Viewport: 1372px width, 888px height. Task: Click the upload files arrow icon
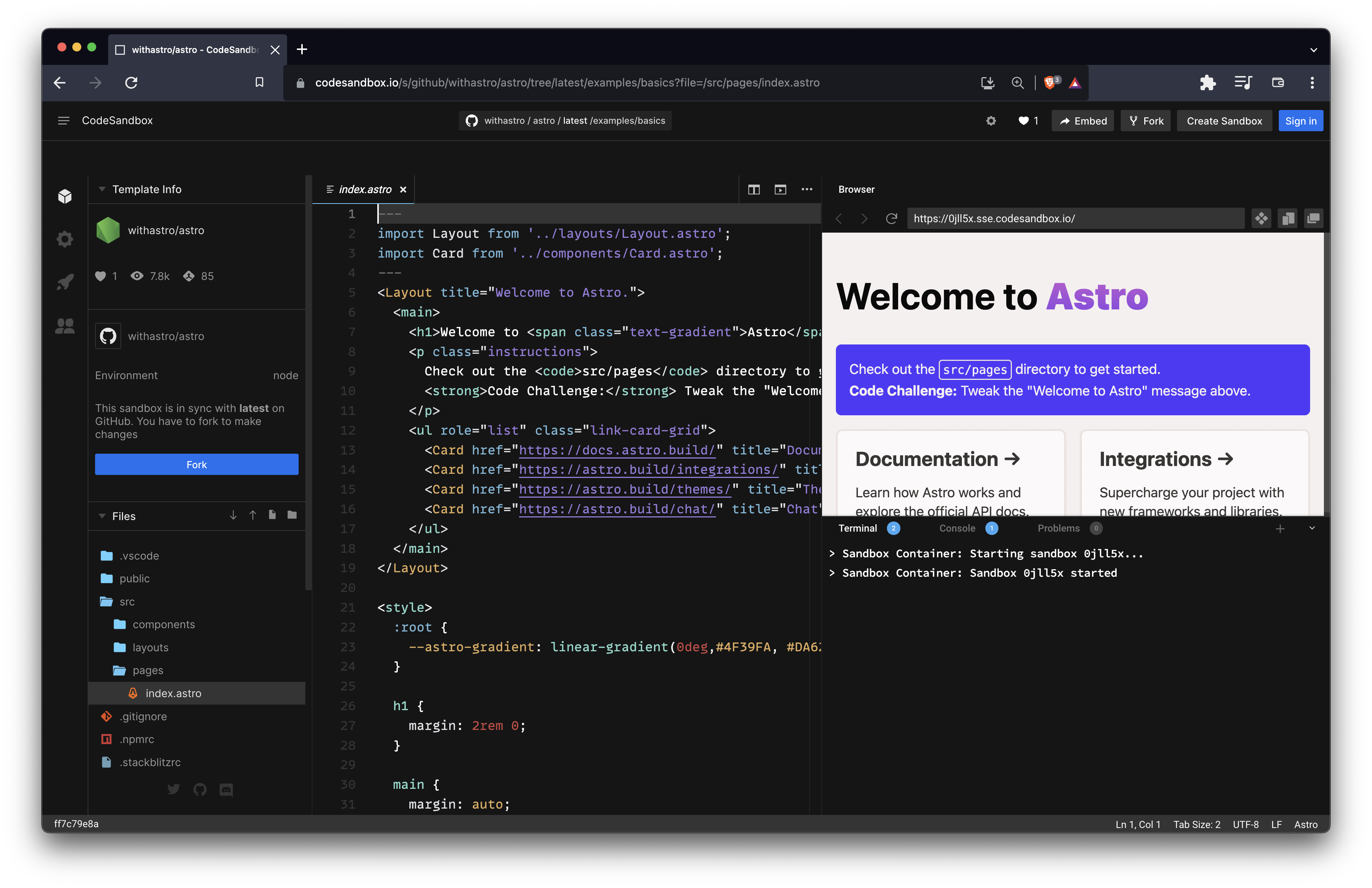pos(252,515)
